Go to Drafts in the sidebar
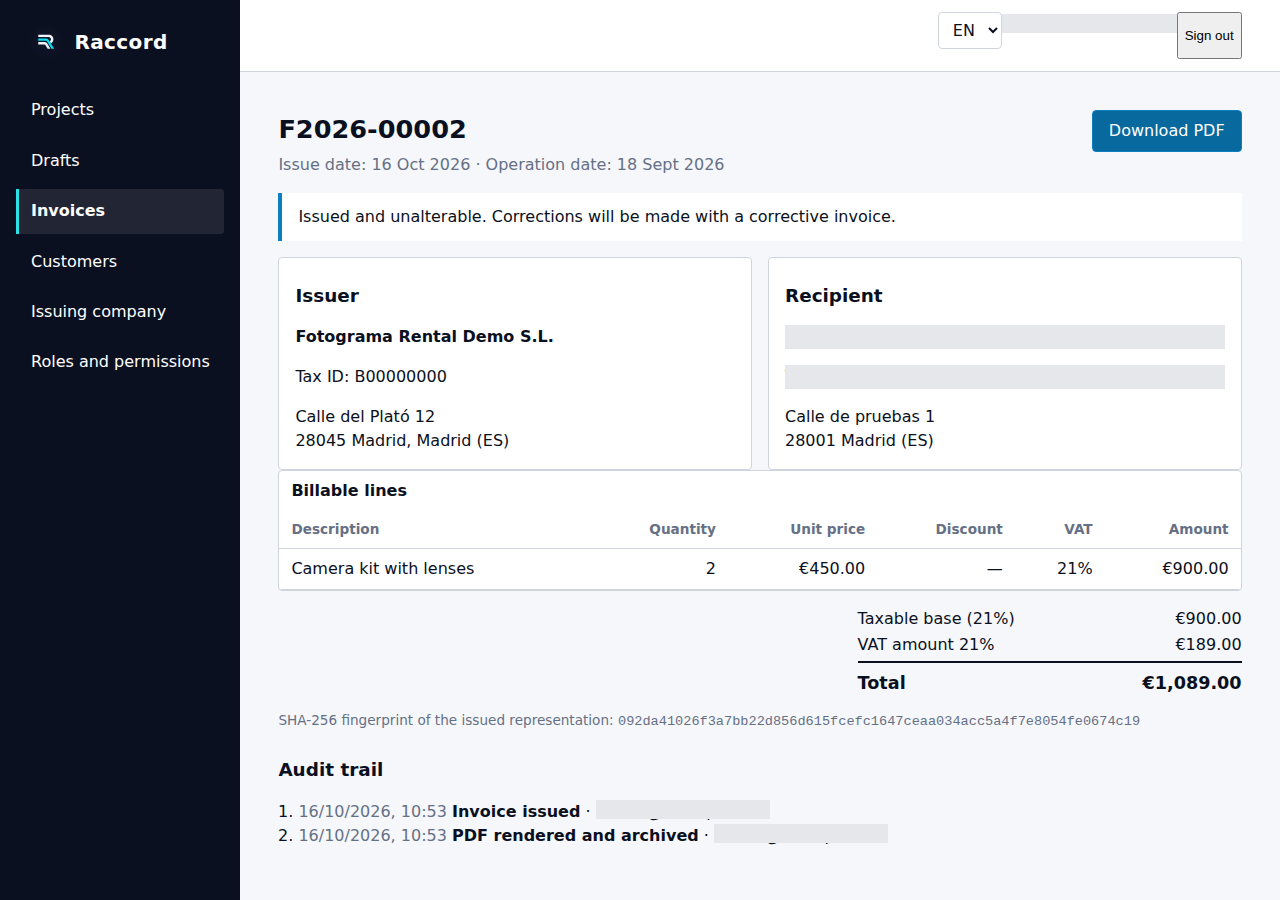The width and height of the screenshot is (1280, 900). click(120, 160)
